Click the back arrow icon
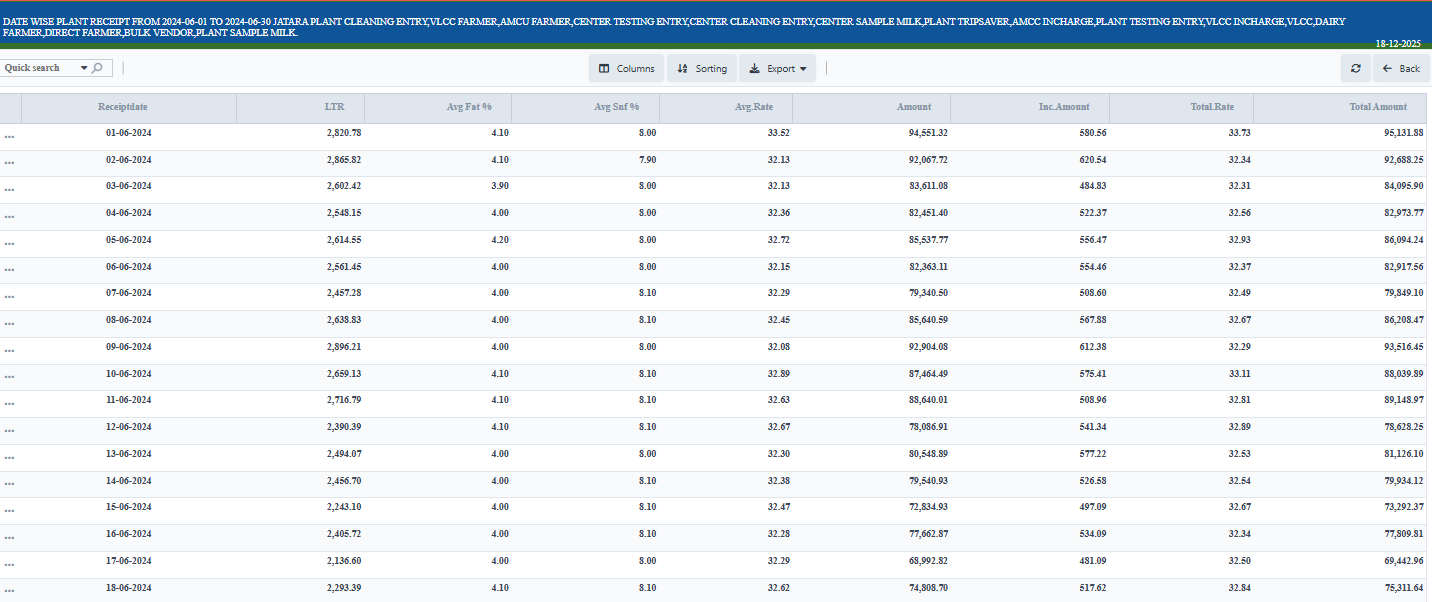 [x=1388, y=68]
